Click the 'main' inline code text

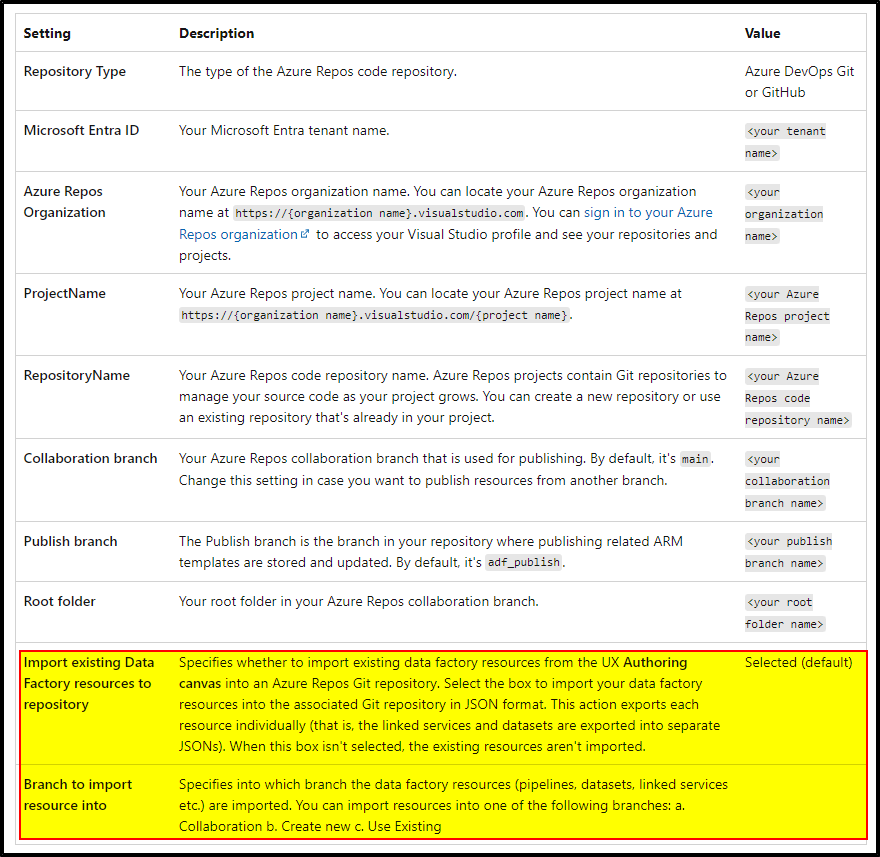(695, 459)
